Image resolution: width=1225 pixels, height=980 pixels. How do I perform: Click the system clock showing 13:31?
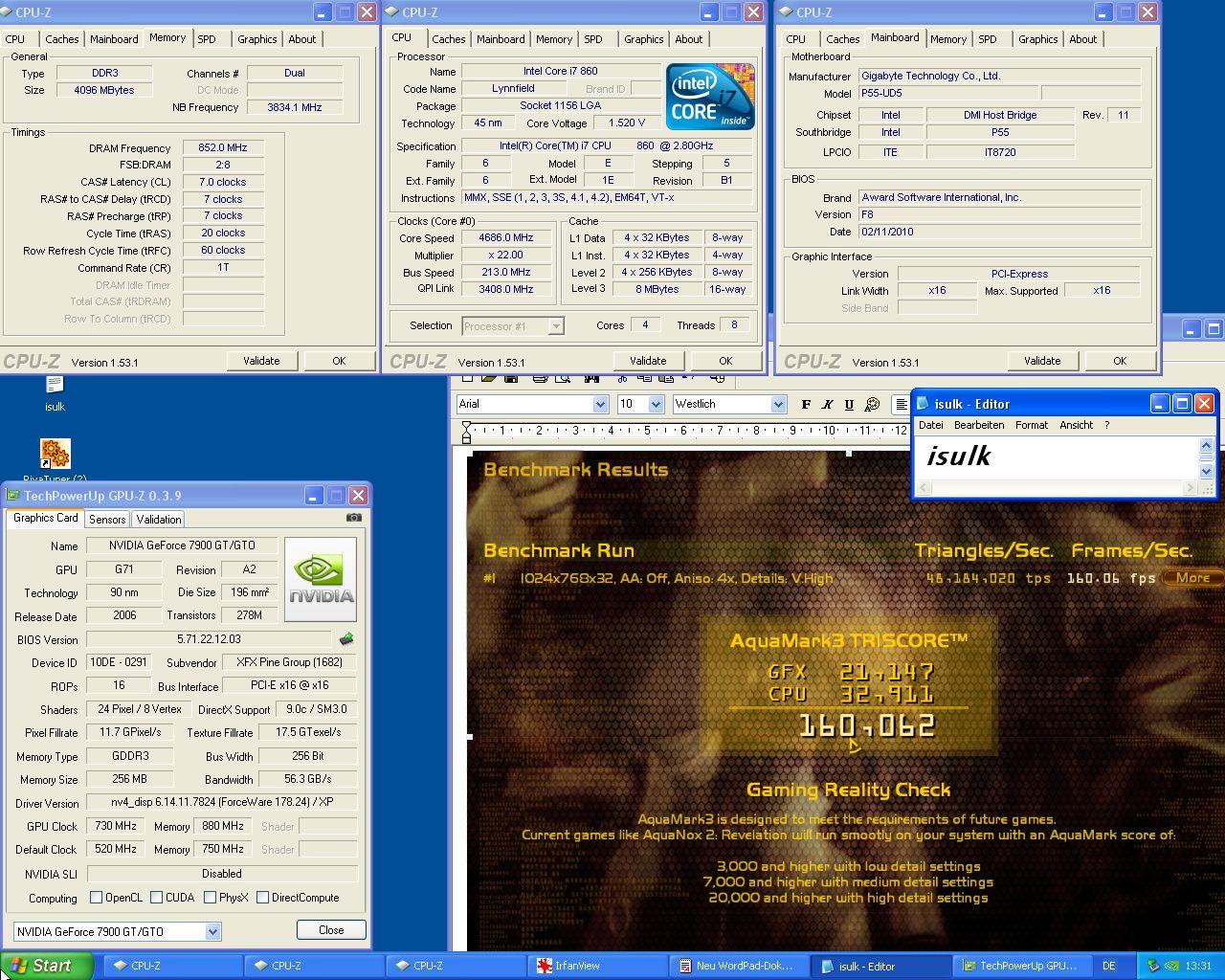point(1198,966)
